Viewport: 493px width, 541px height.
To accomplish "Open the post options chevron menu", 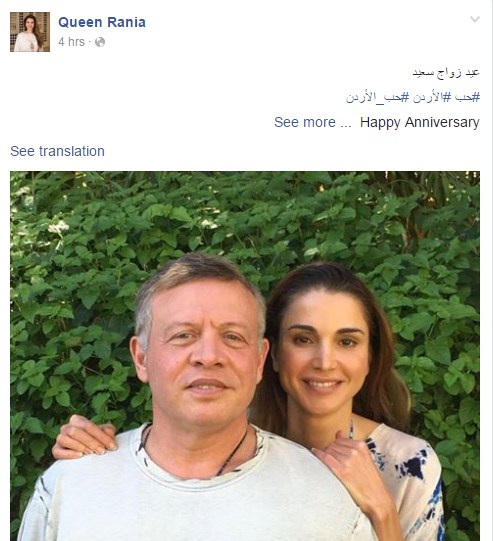I will click(475, 19).
